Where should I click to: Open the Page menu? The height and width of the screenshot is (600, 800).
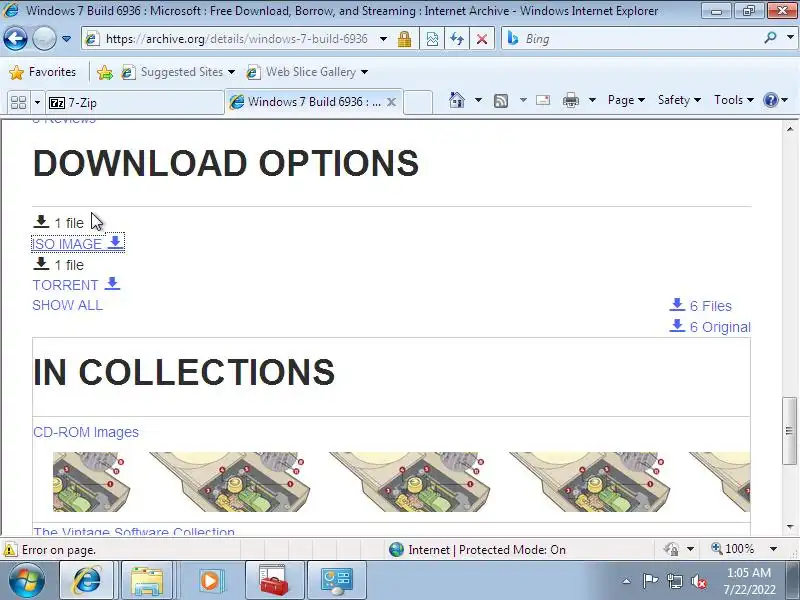tap(626, 100)
